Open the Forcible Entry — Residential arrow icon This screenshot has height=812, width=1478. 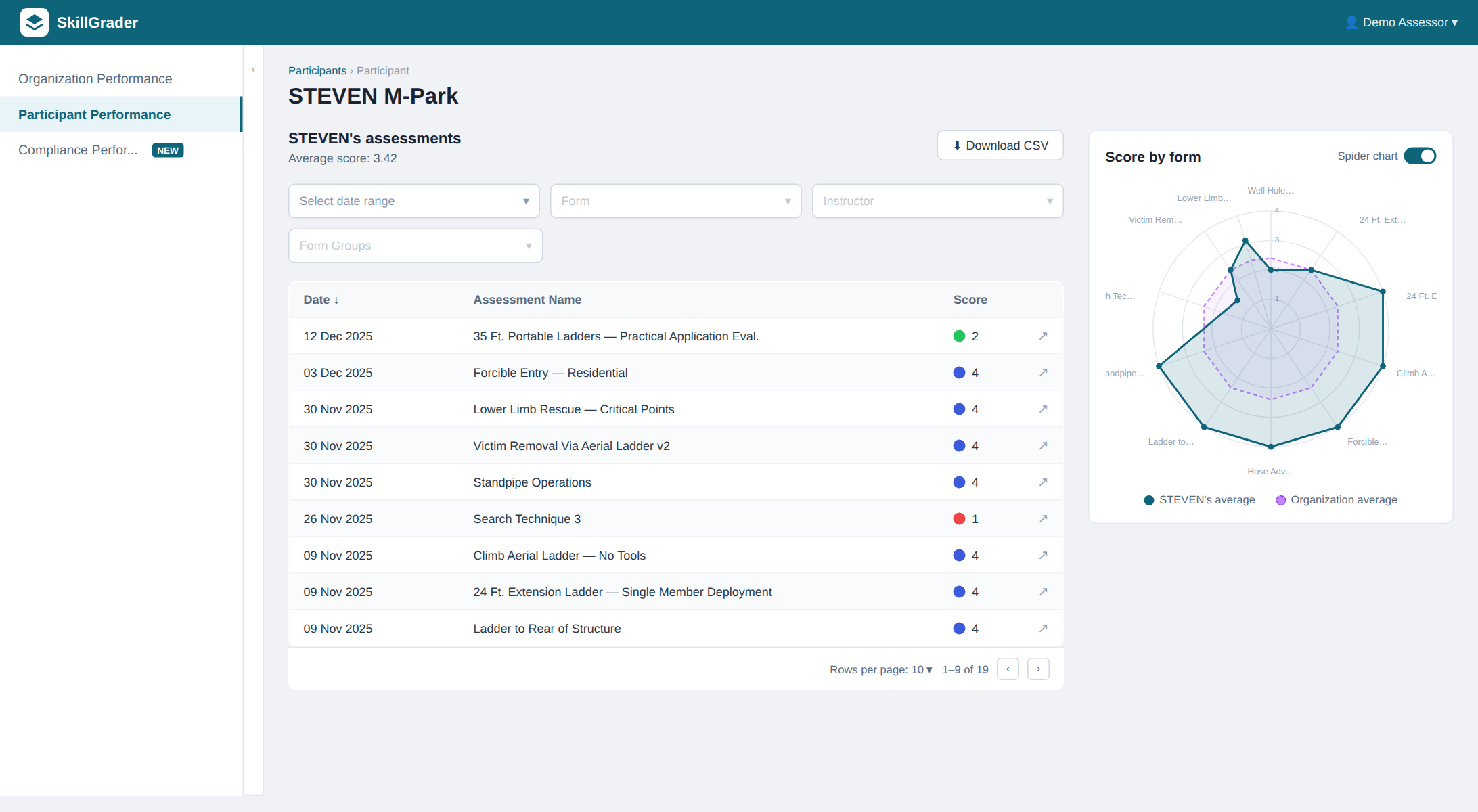[1043, 372]
